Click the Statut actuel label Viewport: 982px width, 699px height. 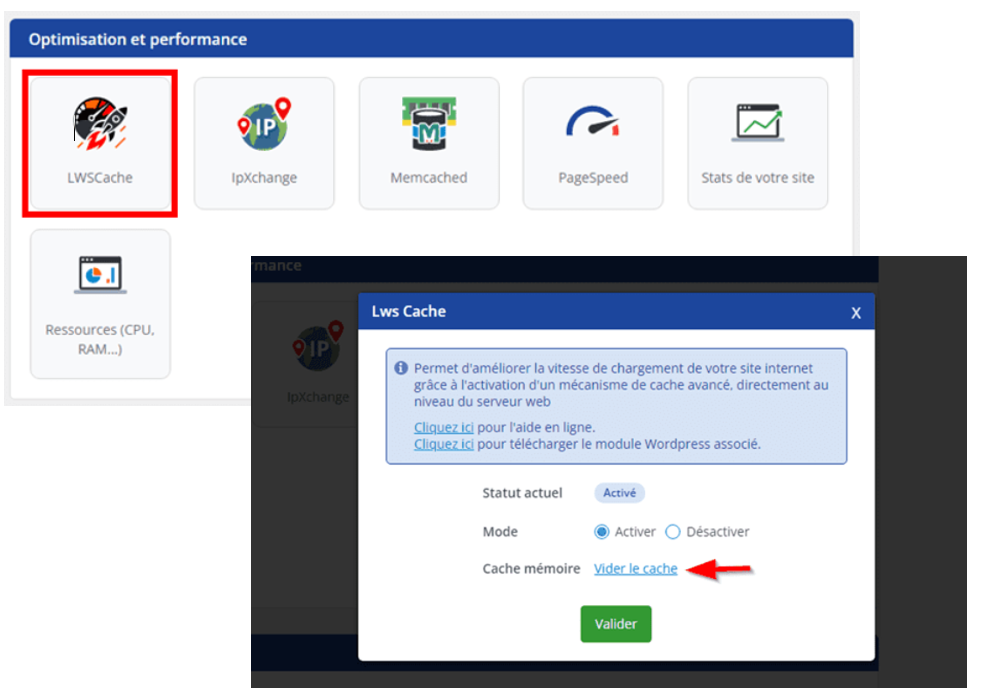point(522,493)
